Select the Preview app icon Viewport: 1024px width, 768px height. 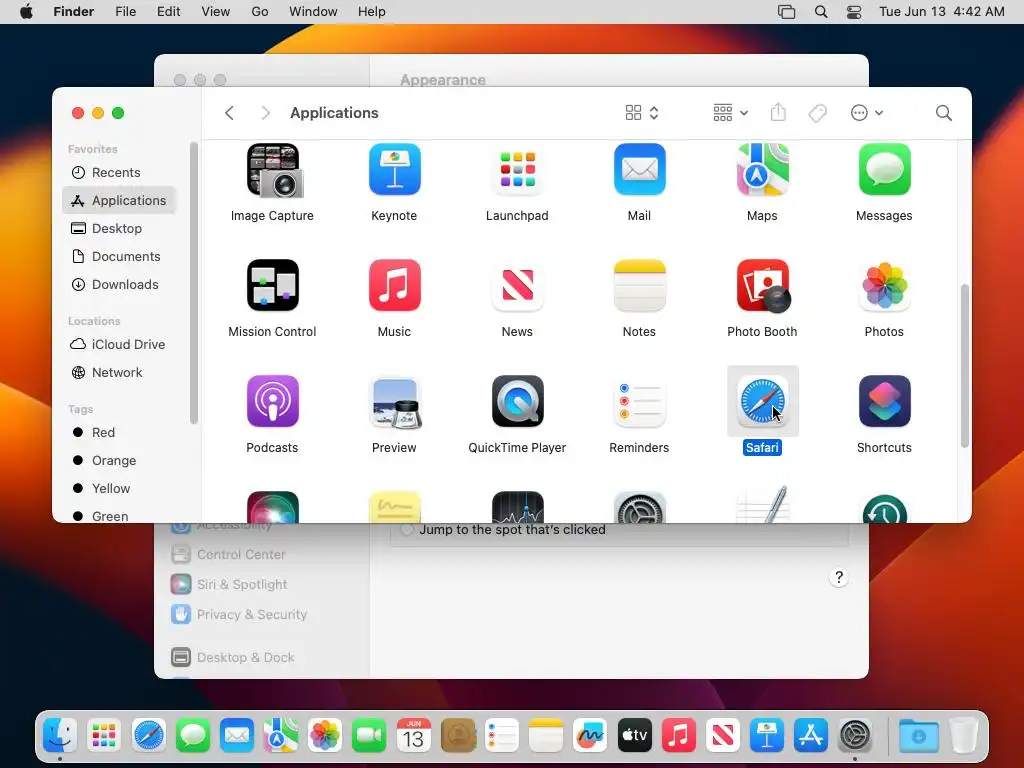click(x=395, y=402)
